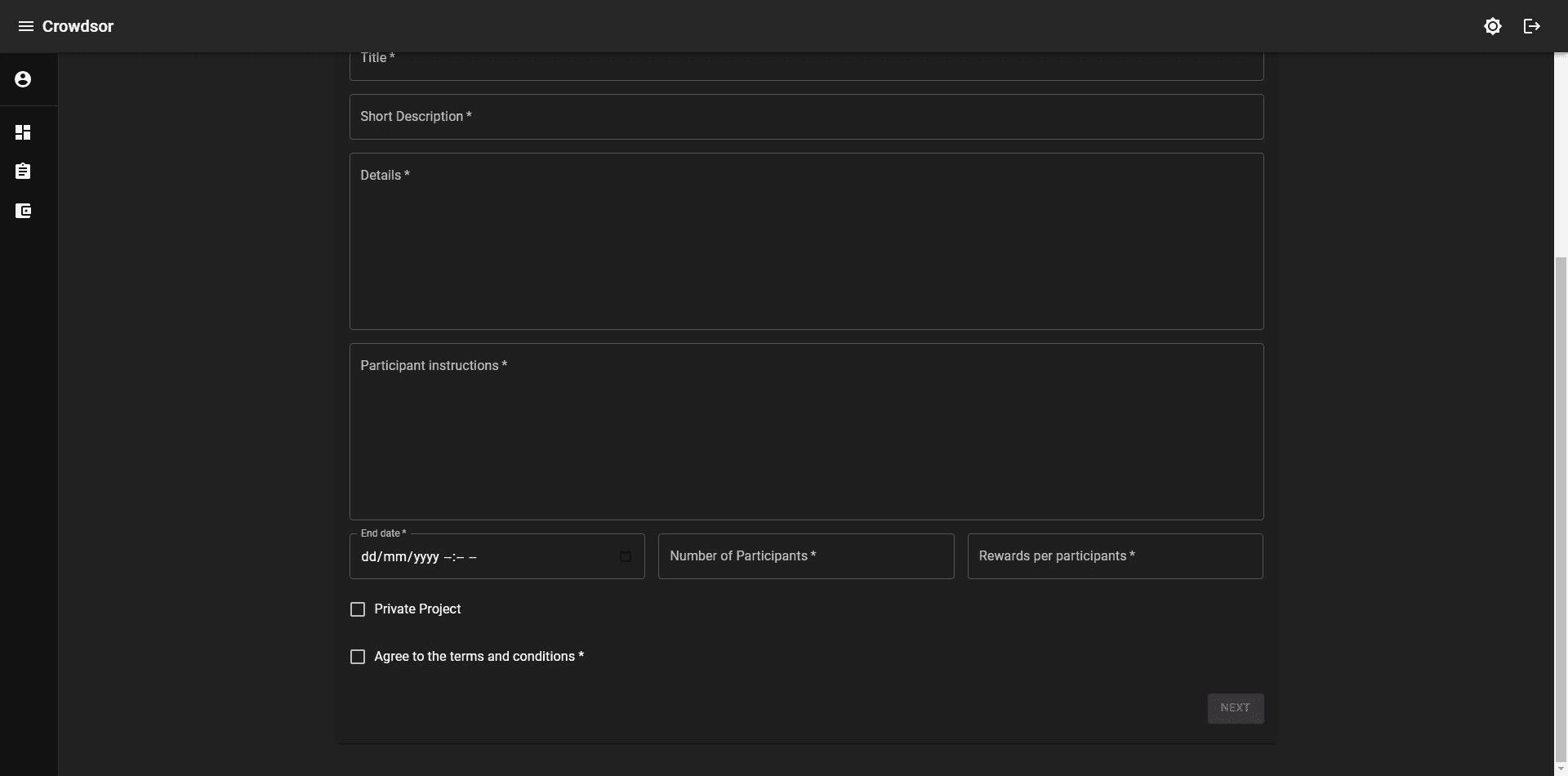The width and height of the screenshot is (1568, 776).
Task: Toggle the brightness theme icon
Action: (x=1492, y=26)
